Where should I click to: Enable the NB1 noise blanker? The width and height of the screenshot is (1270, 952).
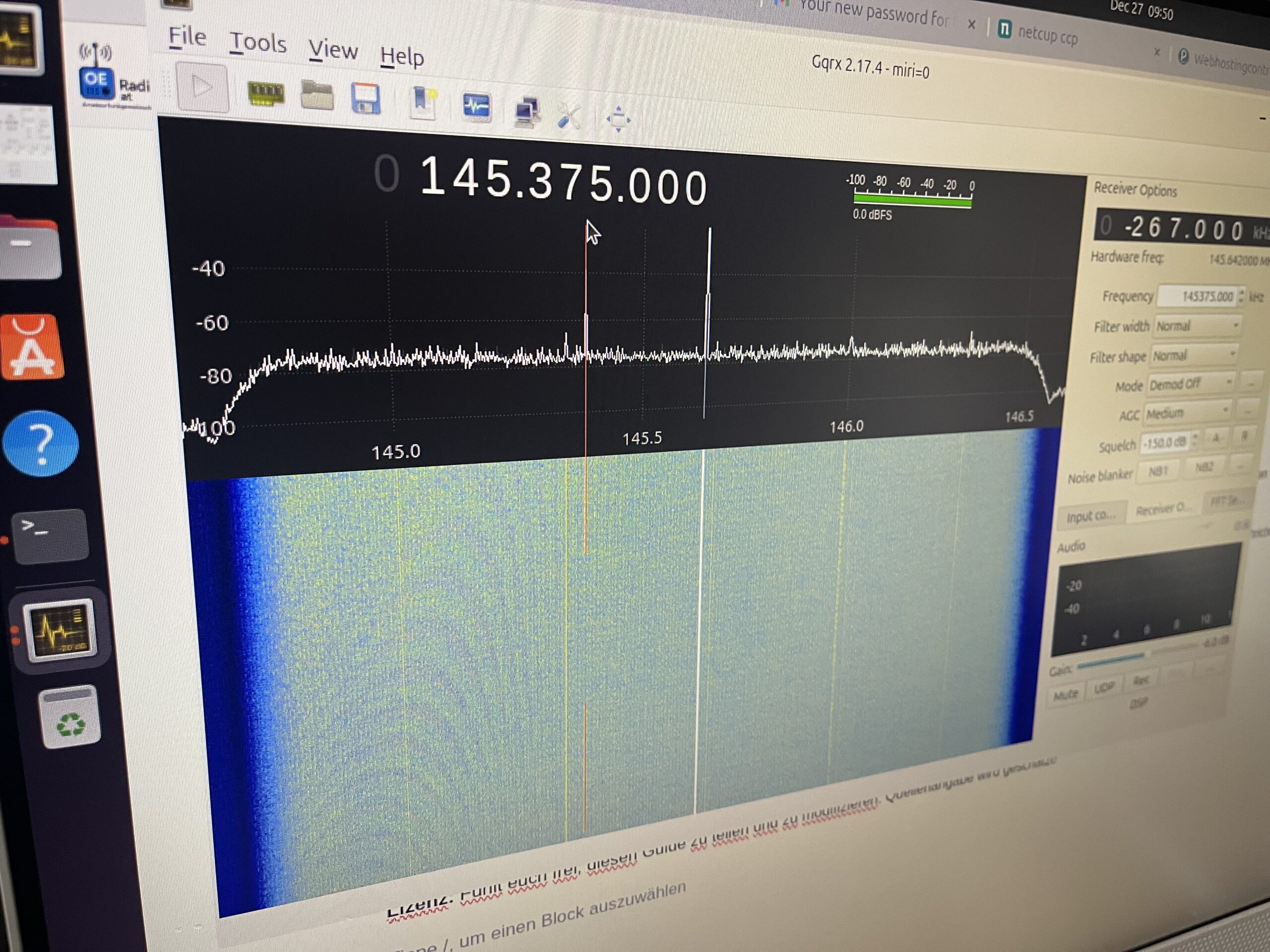pos(1159,470)
